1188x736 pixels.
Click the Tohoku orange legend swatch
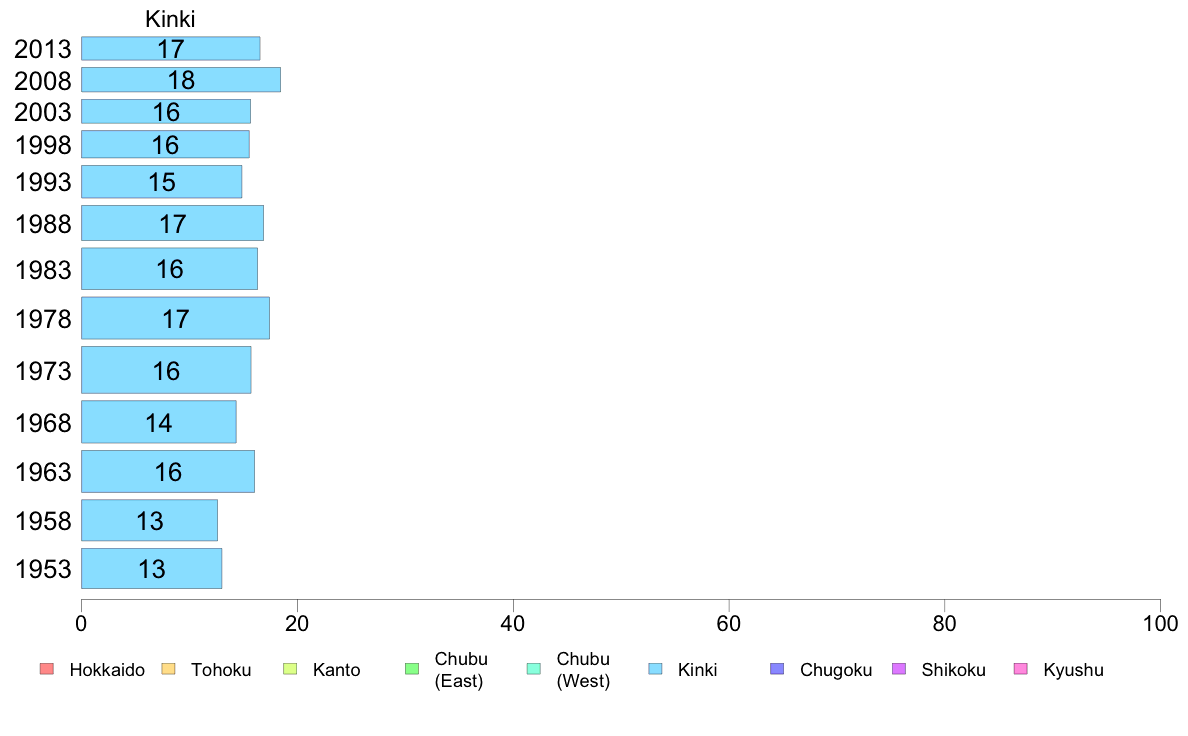(x=168, y=669)
